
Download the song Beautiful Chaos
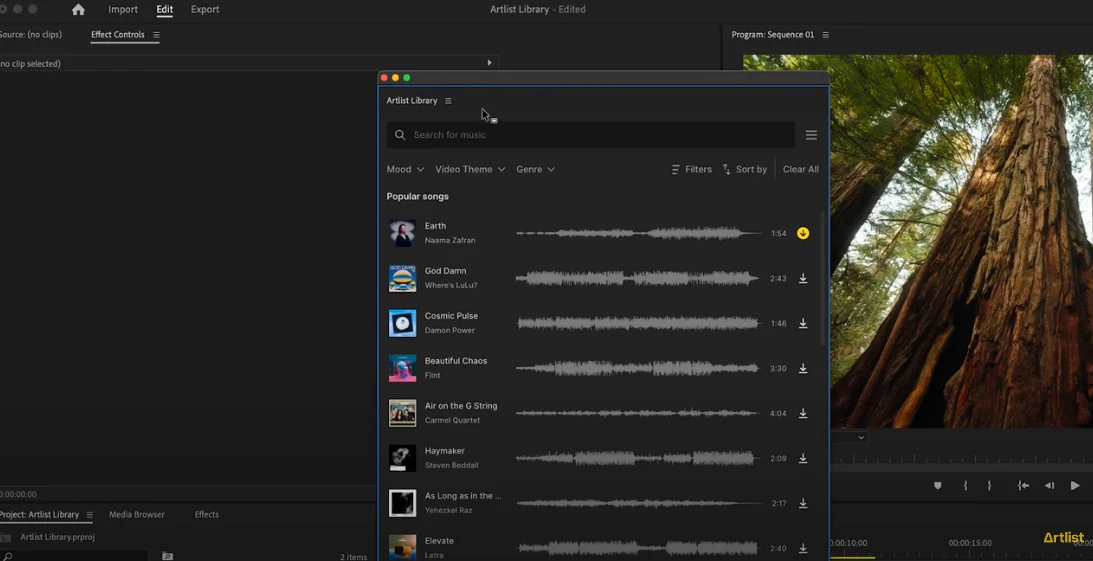pos(803,369)
